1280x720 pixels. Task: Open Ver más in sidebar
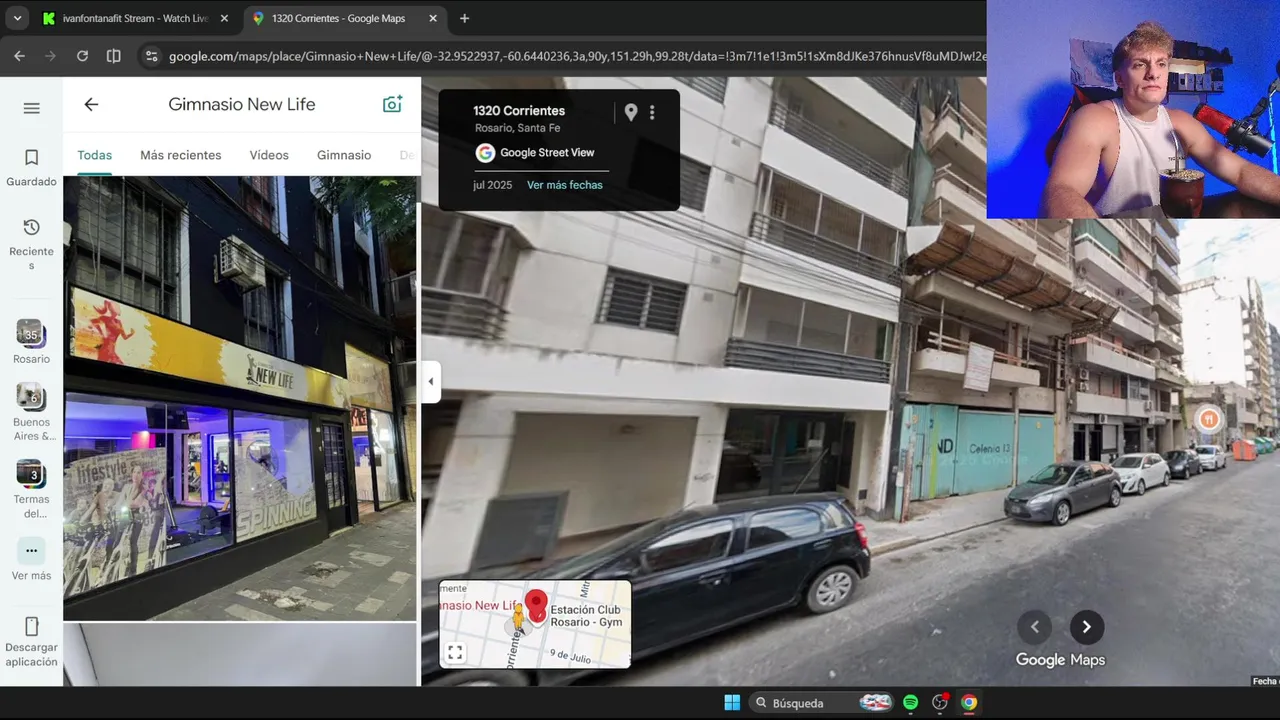click(31, 560)
